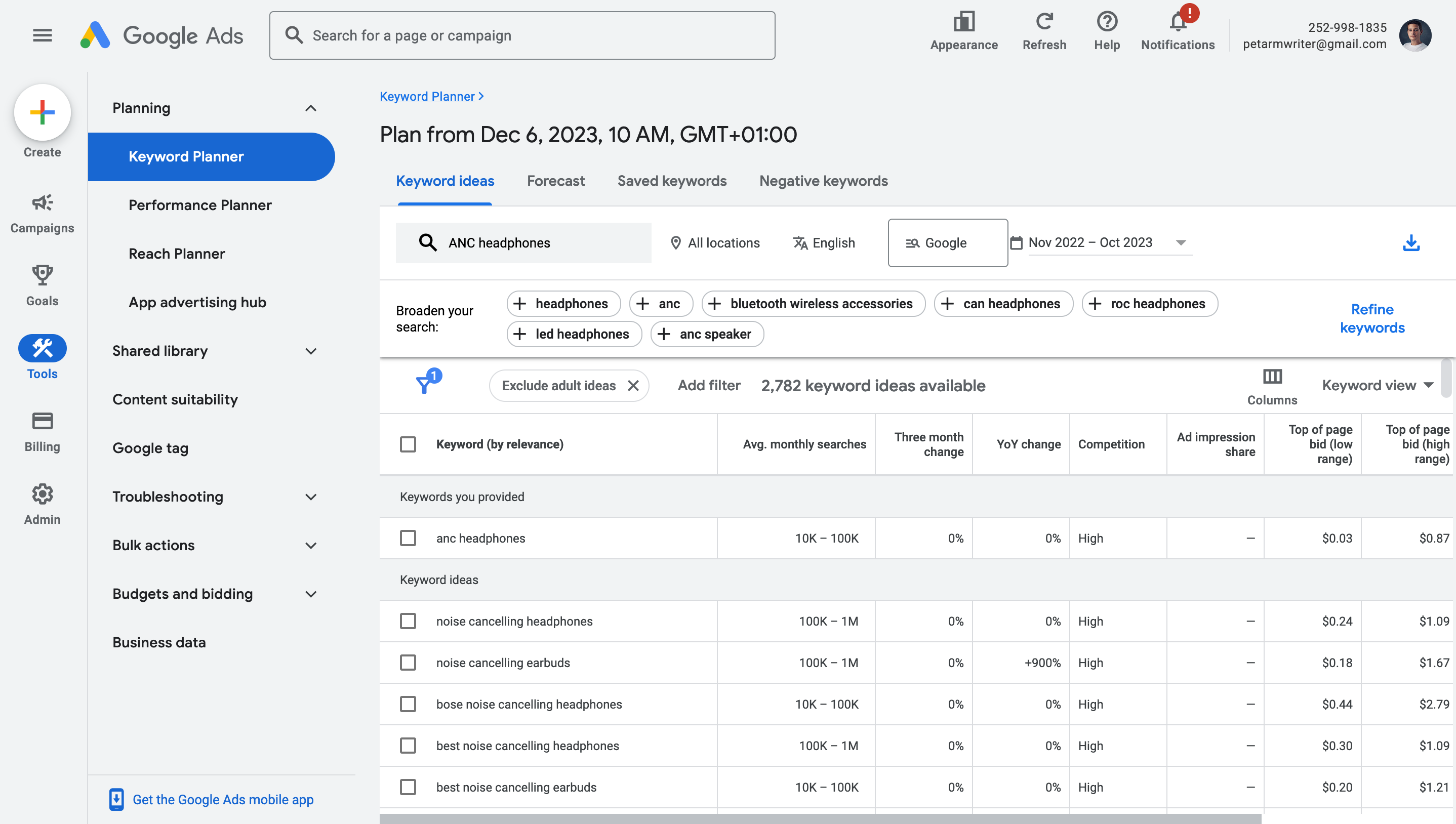Toggle checkbox for noise cancelling headphones row

[x=408, y=621]
